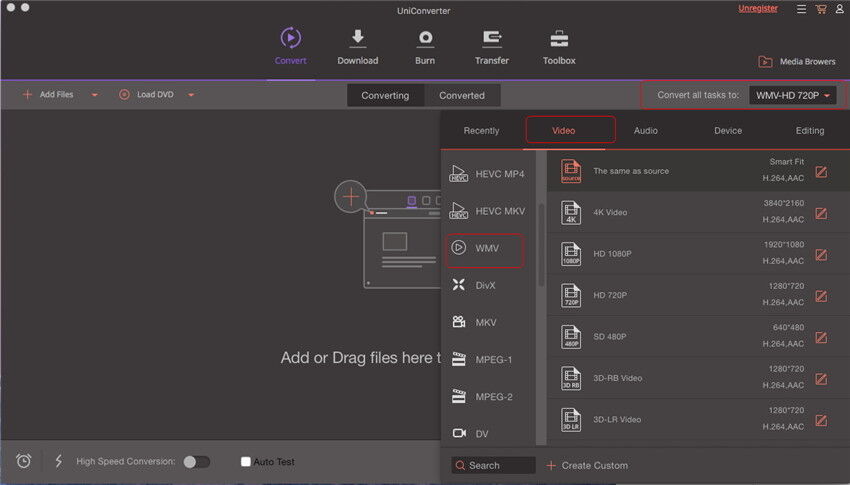Switch to the Editing tab
This screenshot has height=485, width=850.
[x=810, y=131]
